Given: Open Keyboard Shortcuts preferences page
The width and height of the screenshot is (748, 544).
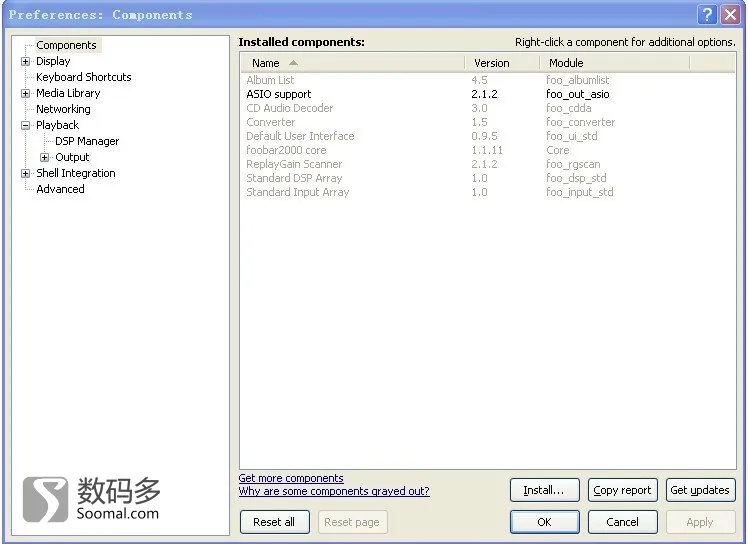Looking at the screenshot, I should pos(83,77).
